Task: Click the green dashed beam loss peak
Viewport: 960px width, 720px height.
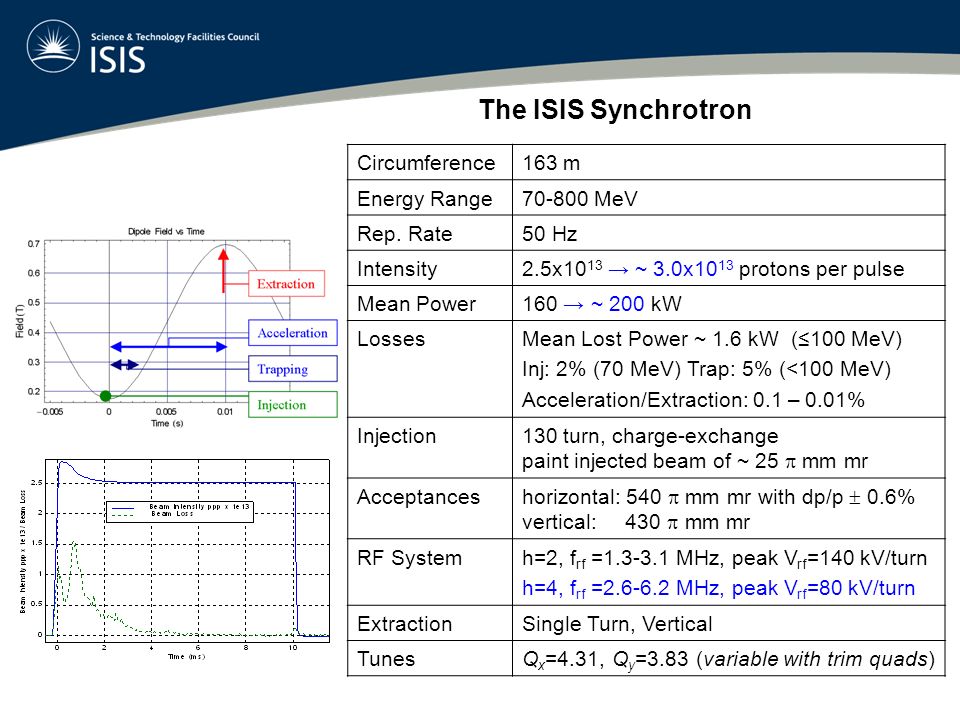Action: point(74,545)
